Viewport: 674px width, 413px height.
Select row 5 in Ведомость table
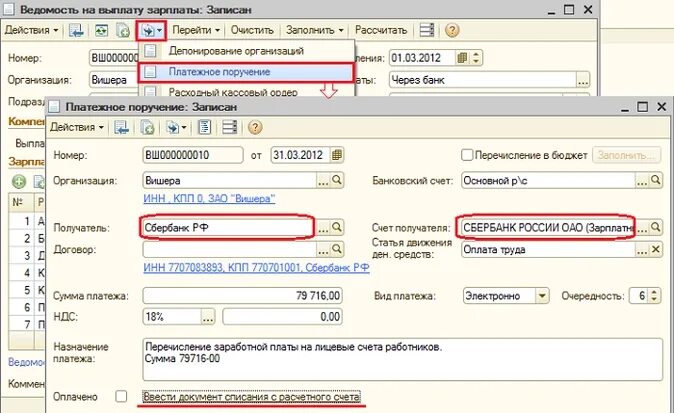27,290
